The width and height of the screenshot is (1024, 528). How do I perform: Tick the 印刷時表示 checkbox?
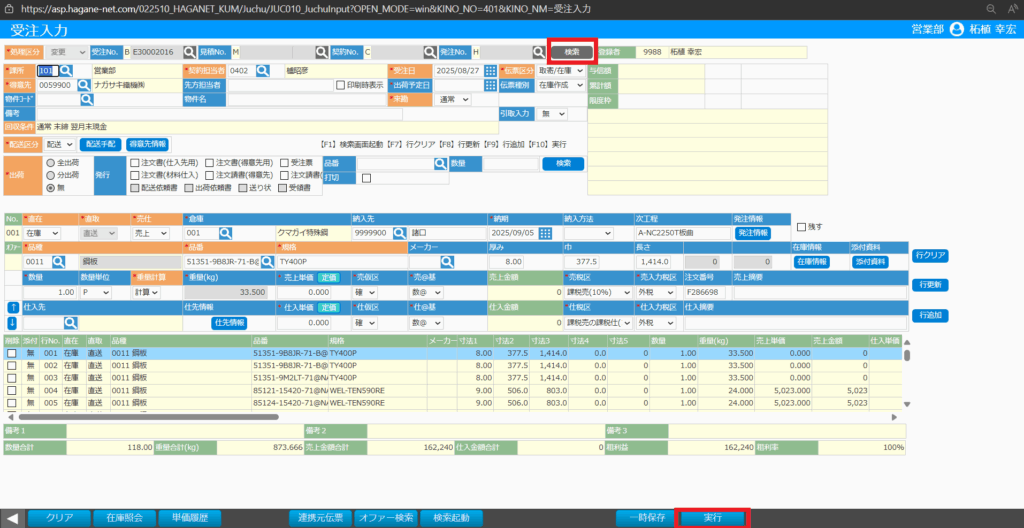(340, 84)
